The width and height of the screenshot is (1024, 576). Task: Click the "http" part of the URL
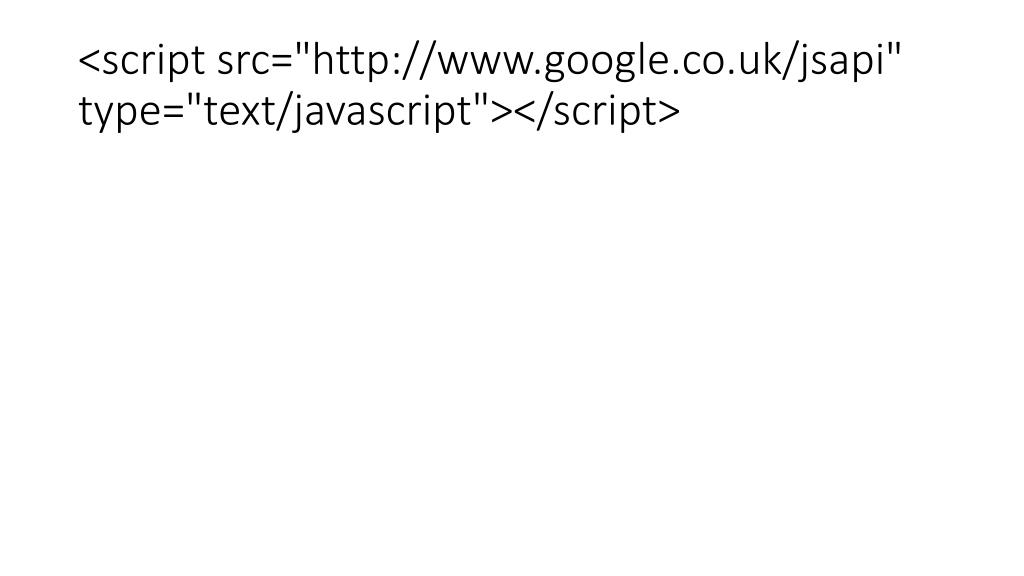(354, 59)
